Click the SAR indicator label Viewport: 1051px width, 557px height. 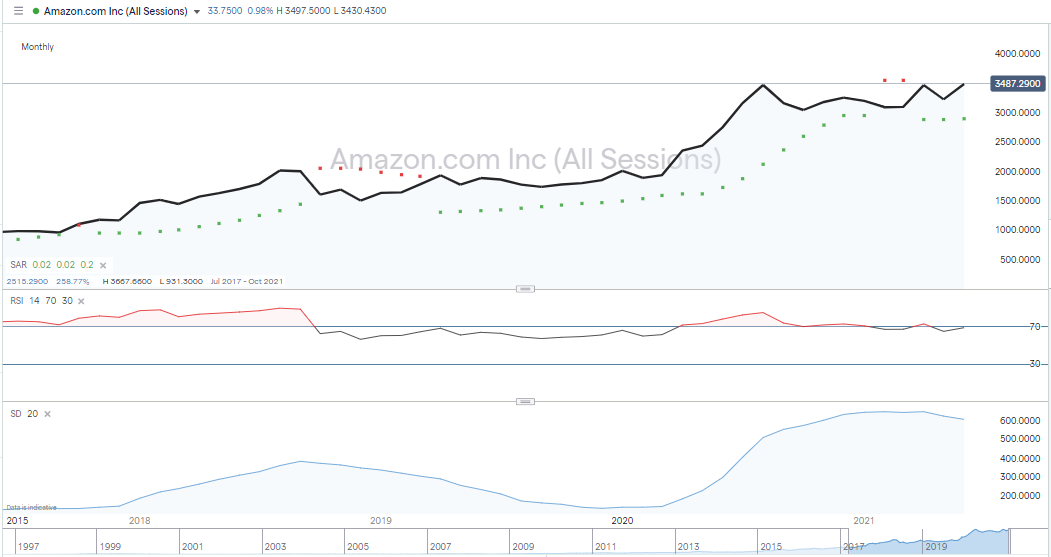19,265
